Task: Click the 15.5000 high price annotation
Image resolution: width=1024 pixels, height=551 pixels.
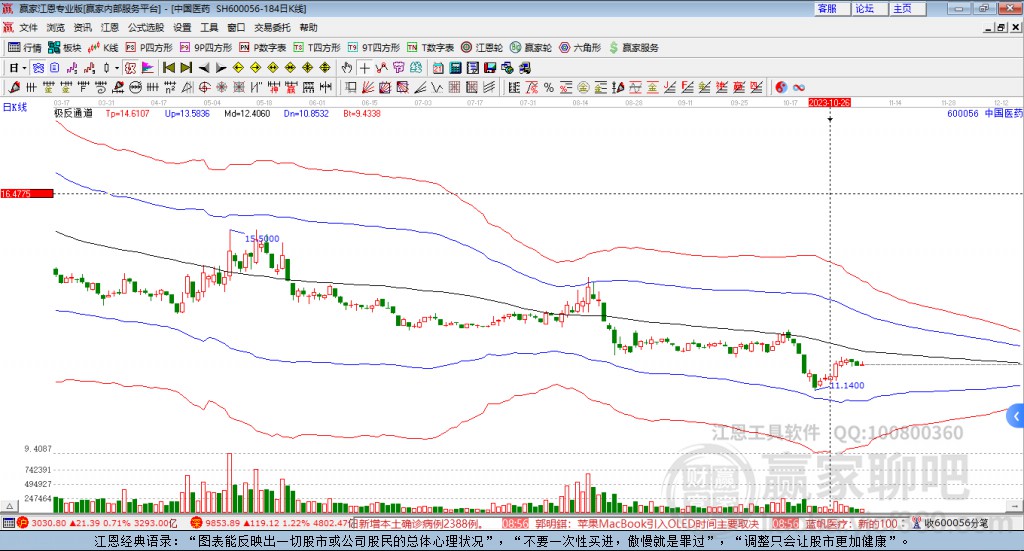Action: [x=262, y=238]
